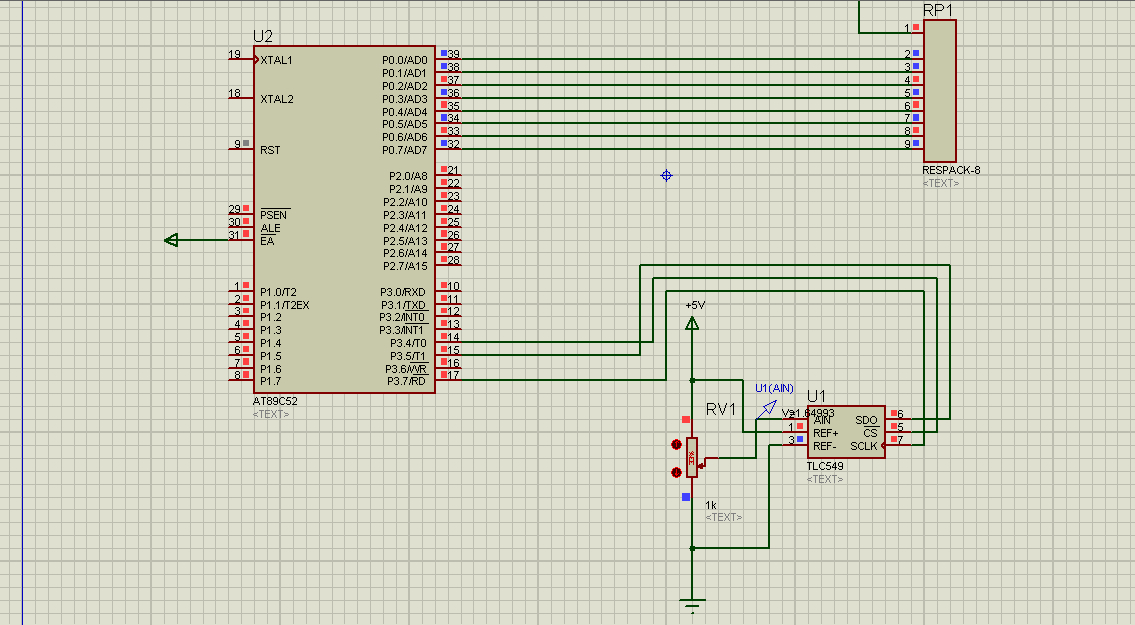
Task: Click the AT89C52 part name label
Action: (x=275, y=400)
